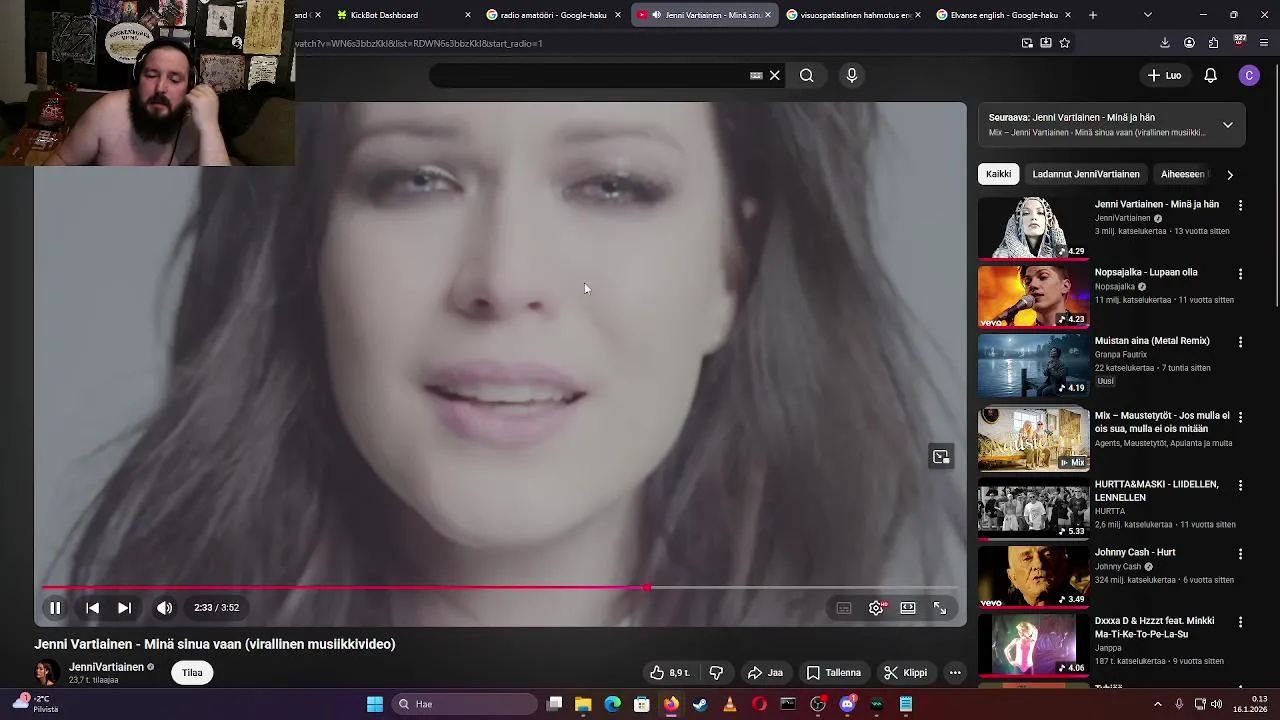The height and width of the screenshot is (720, 1280).
Task: Open Nopsajalka - Lupaan olla title
Action: pyautogui.click(x=1146, y=272)
